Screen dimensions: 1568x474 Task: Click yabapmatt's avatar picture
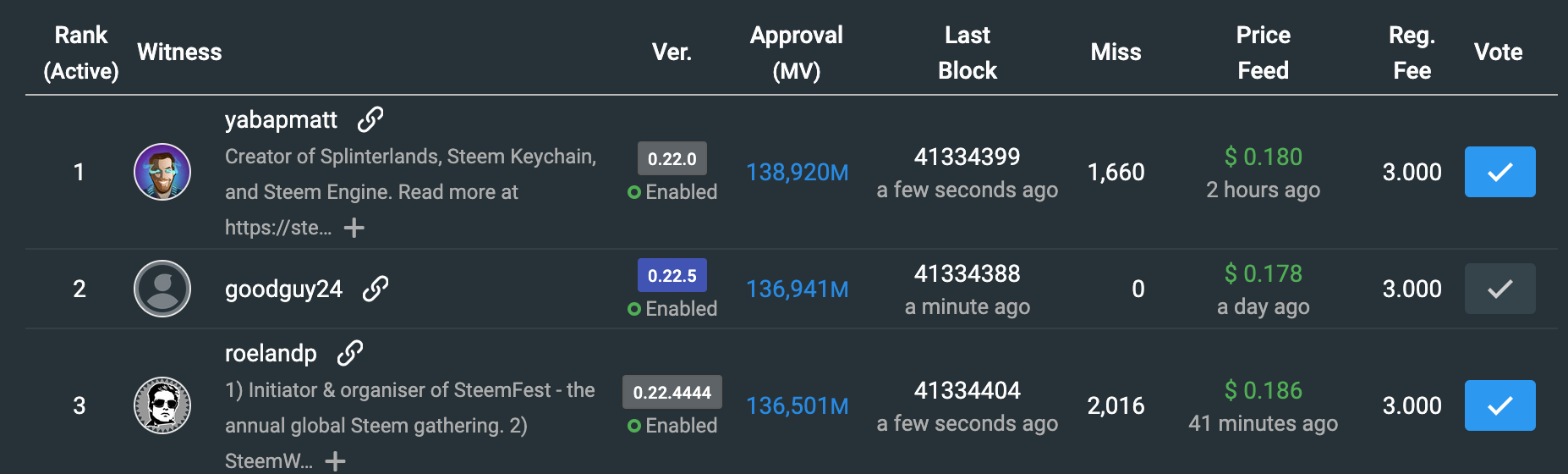point(162,172)
